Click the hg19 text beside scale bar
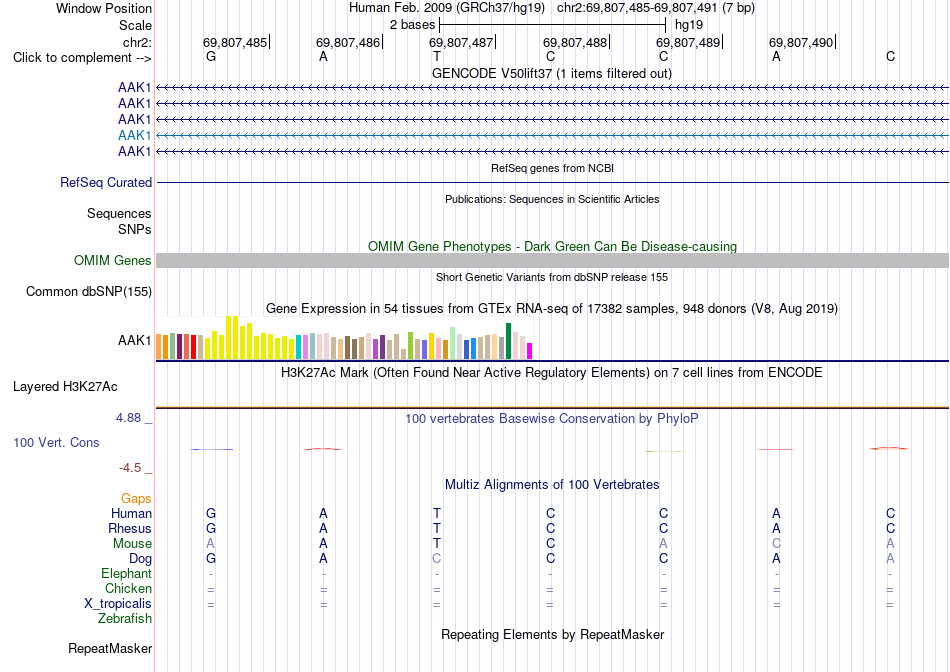Image resolution: width=950 pixels, height=672 pixels. tap(689, 25)
